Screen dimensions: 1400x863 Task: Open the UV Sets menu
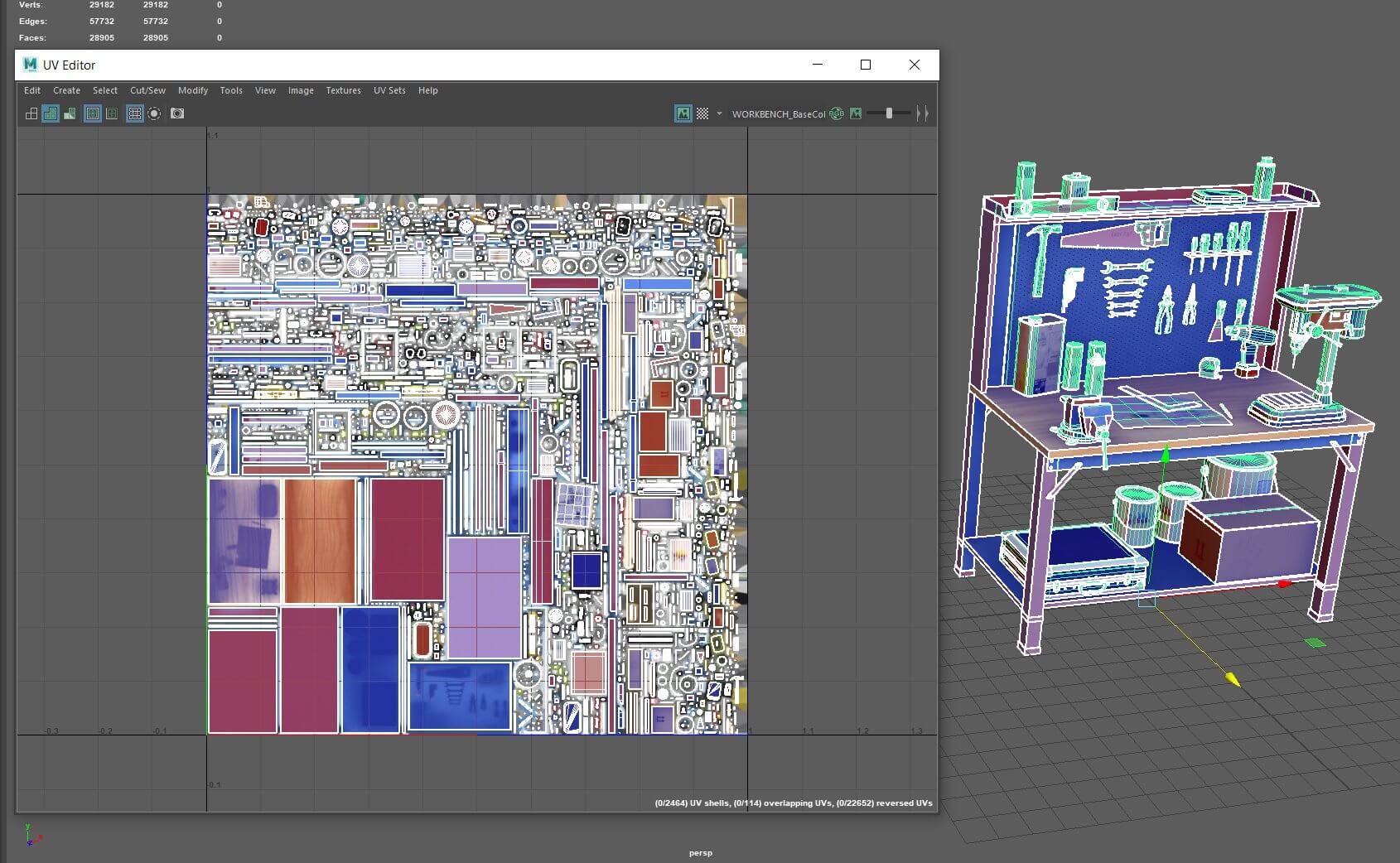[x=389, y=90]
